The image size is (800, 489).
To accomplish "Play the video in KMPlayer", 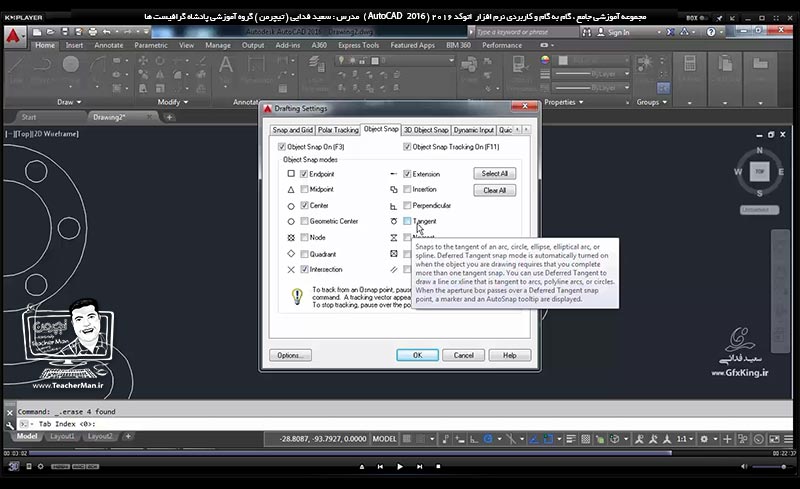I will click(399, 467).
